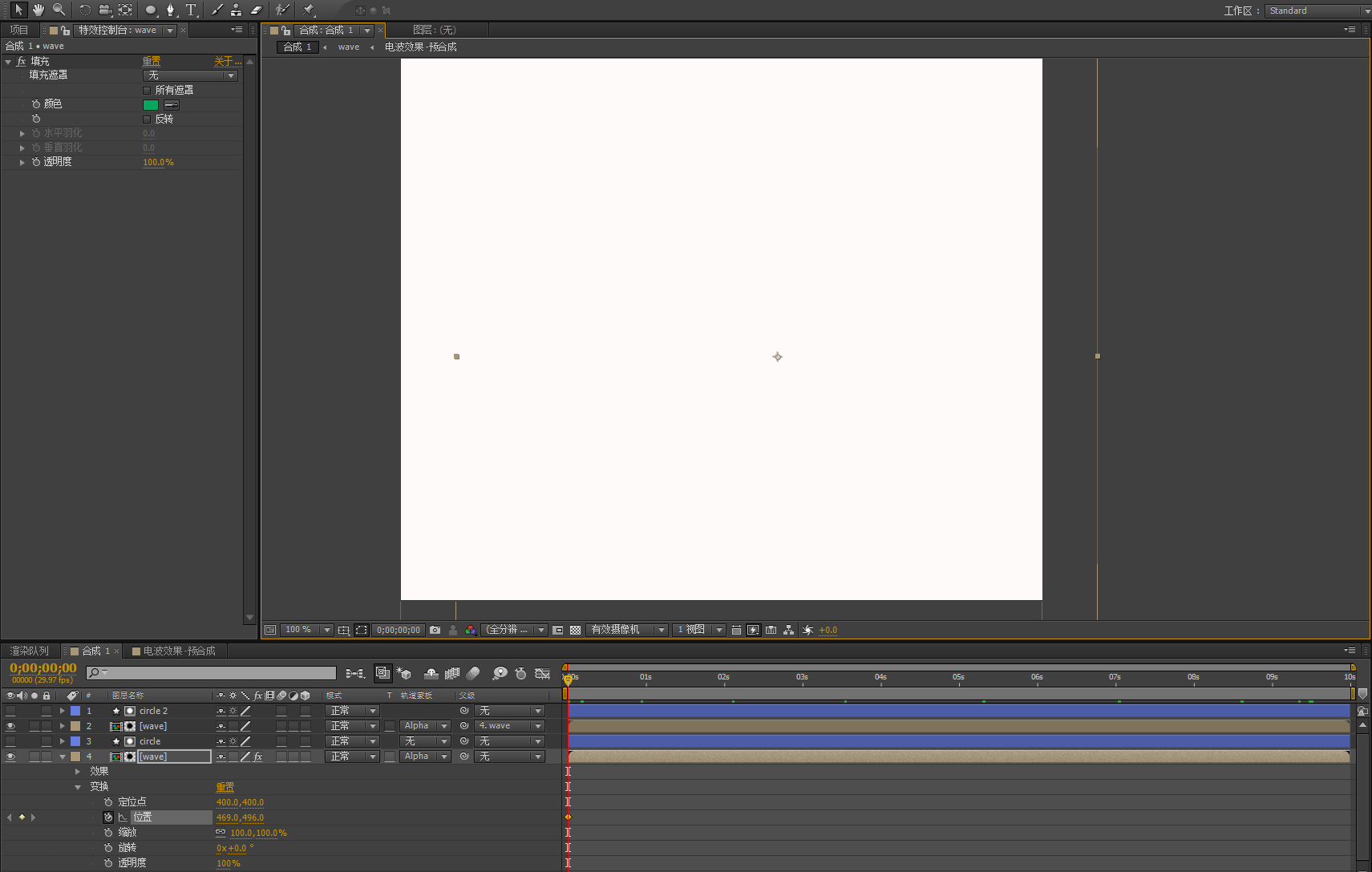The width and height of the screenshot is (1372, 872).
Task: Select the Clone Stamp tool
Action: point(237,10)
